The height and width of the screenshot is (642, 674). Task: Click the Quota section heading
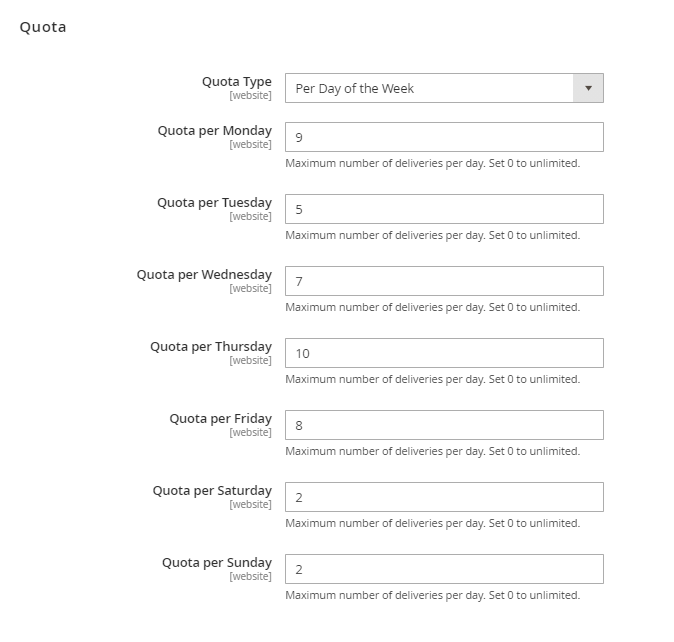(43, 27)
